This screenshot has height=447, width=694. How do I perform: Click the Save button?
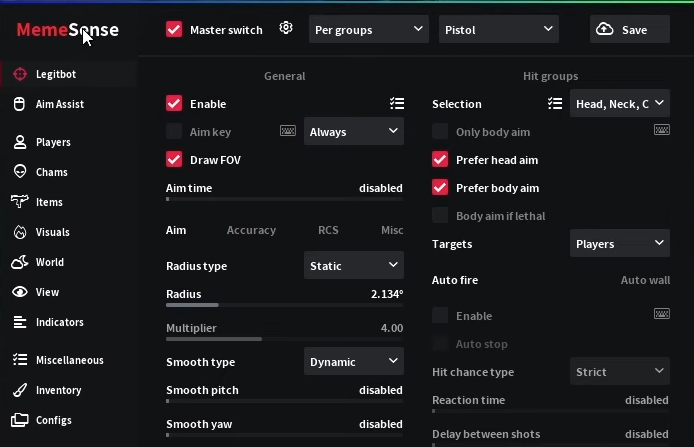pyautogui.click(x=630, y=30)
